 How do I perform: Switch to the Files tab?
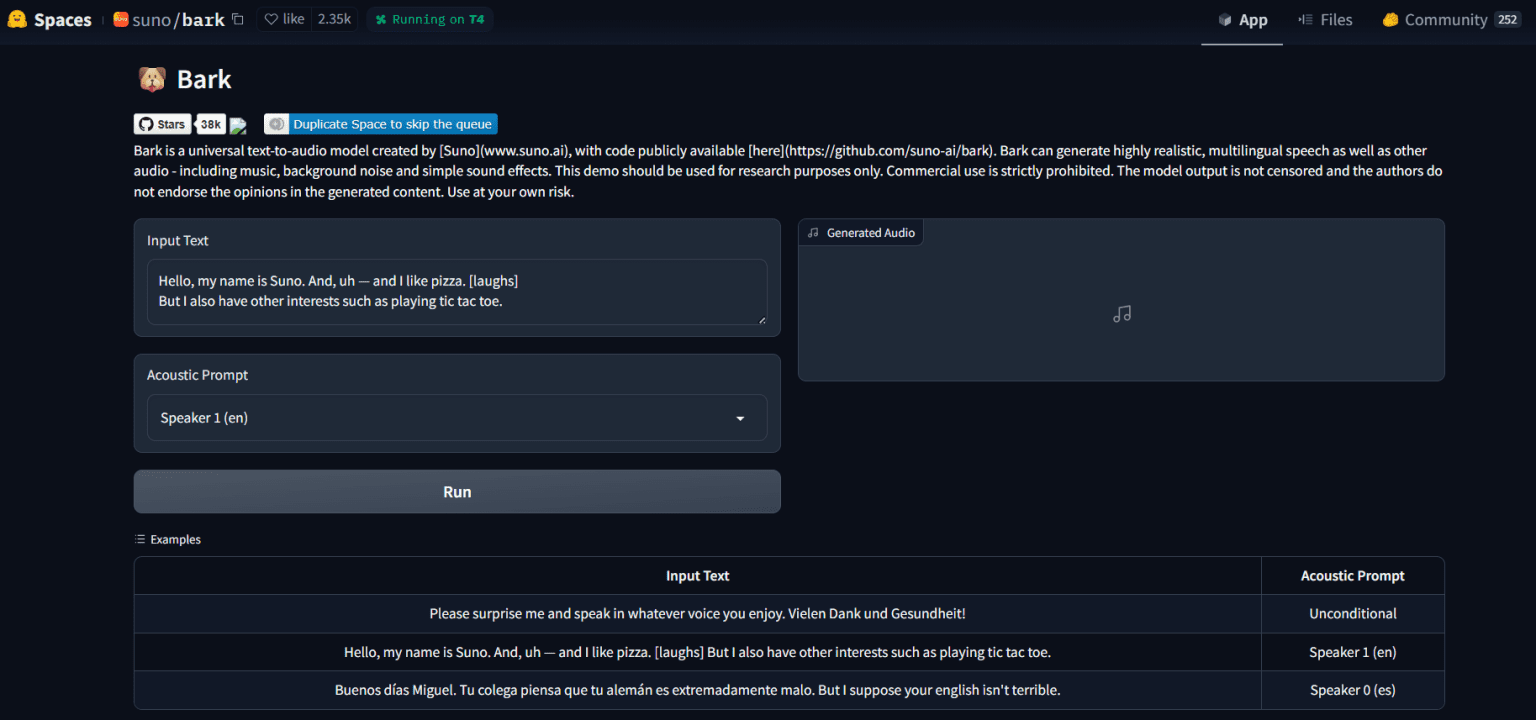click(1325, 20)
